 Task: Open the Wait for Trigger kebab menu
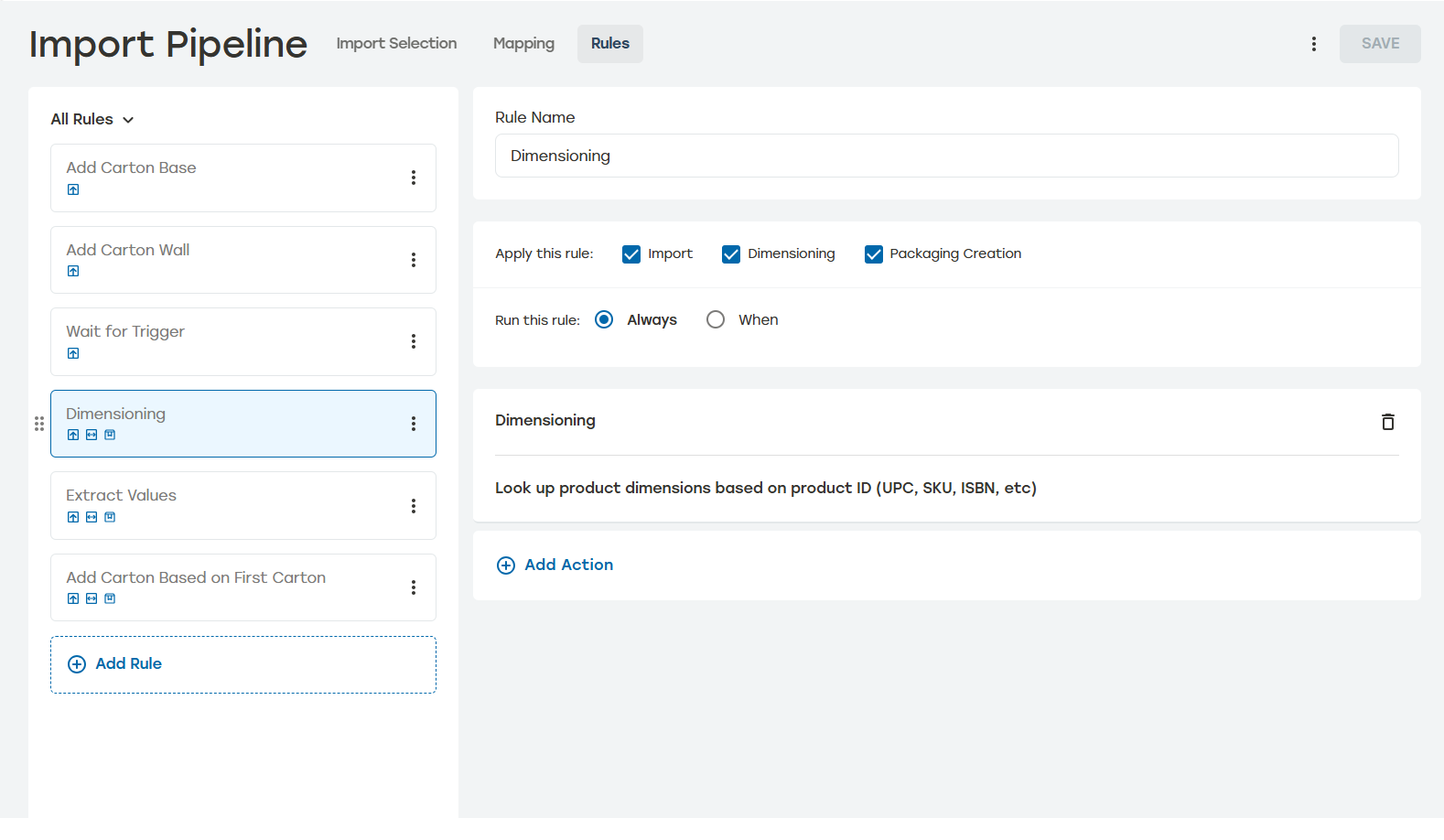click(414, 341)
